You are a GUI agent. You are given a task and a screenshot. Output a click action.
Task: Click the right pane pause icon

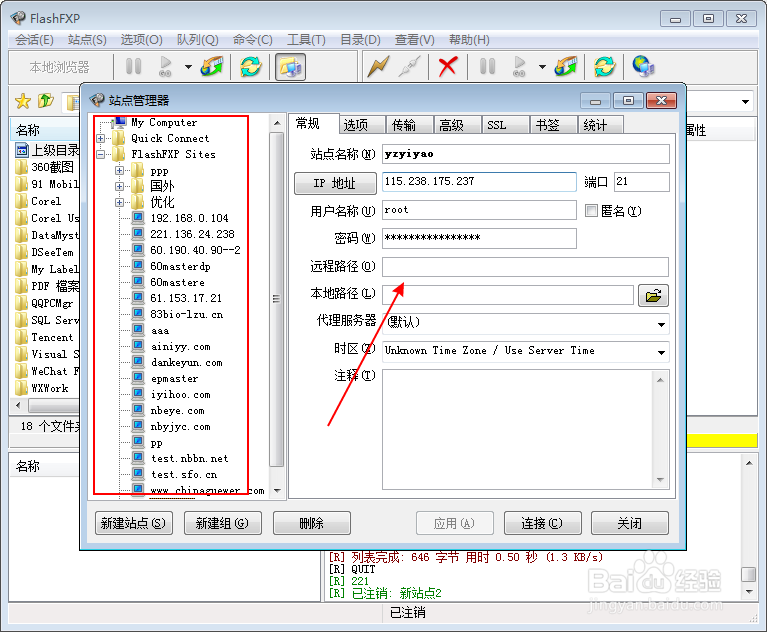coord(487,67)
